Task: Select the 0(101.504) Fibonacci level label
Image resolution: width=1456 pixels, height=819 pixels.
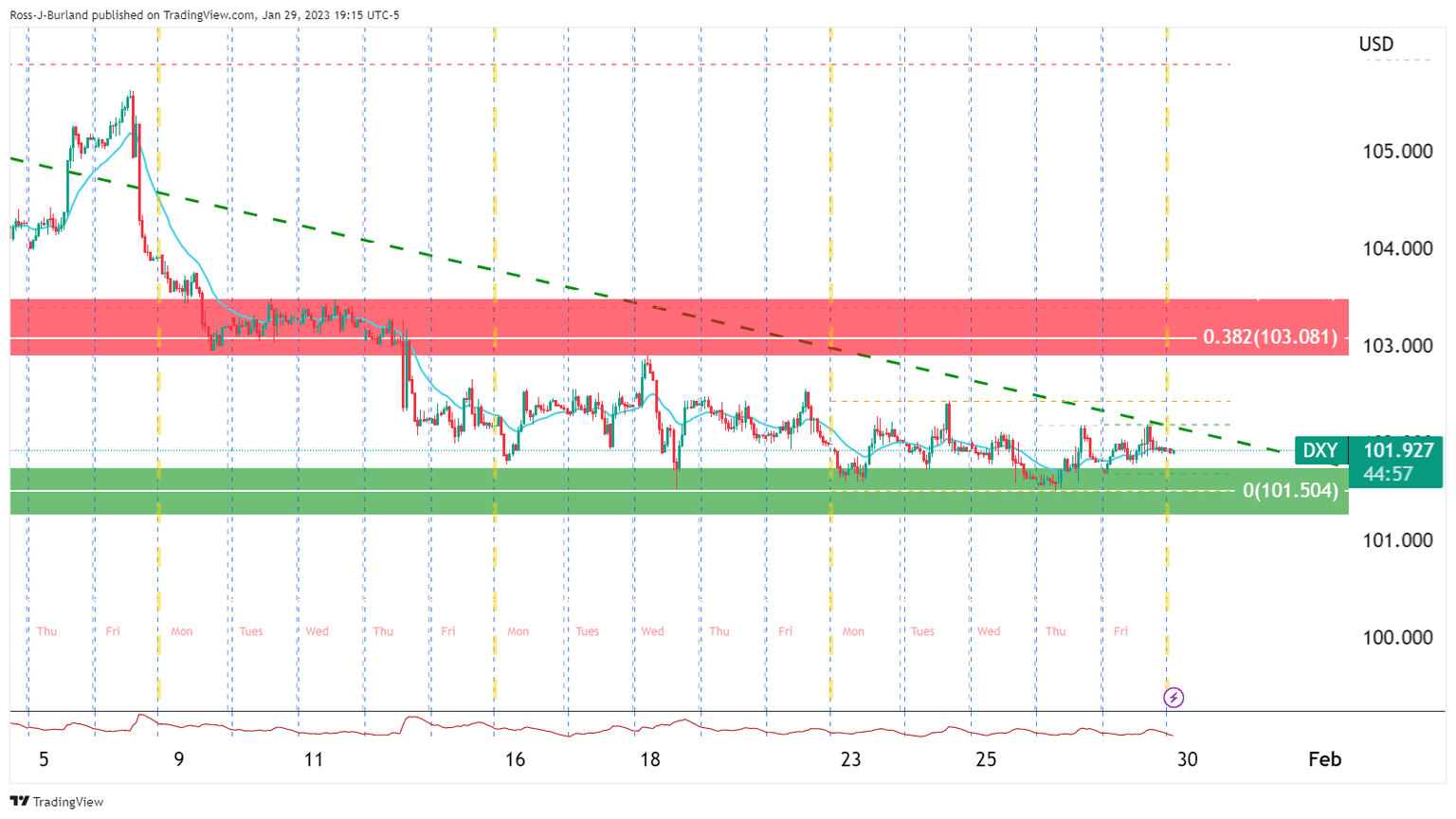Action: pos(1290,490)
